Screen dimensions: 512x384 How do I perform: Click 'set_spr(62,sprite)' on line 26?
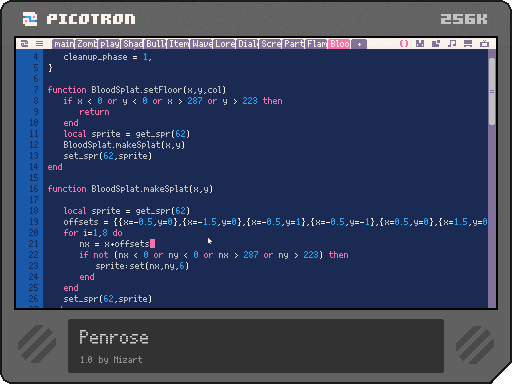coord(107,299)
